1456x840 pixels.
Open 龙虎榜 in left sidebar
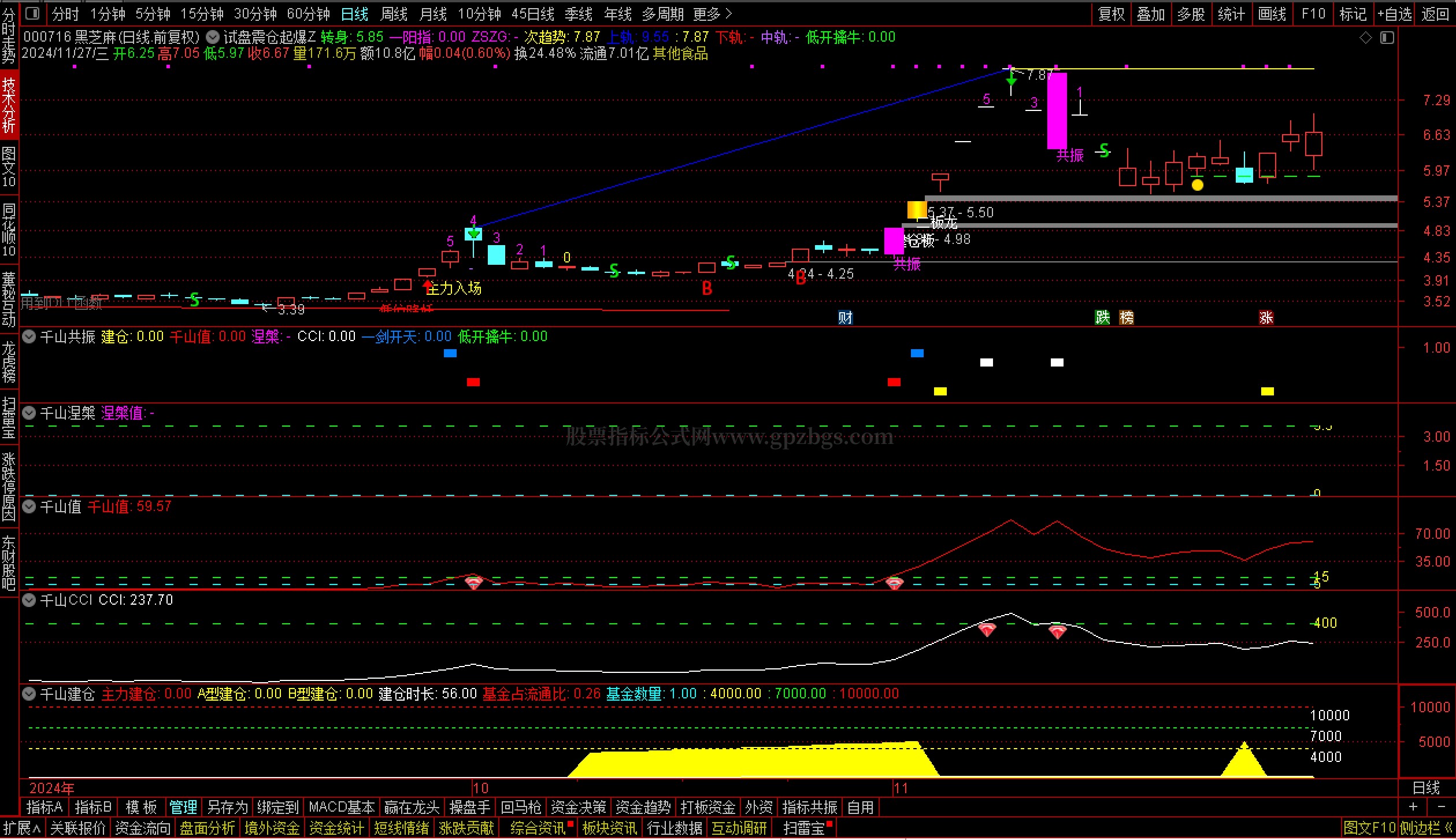click(x=9, y=362)
